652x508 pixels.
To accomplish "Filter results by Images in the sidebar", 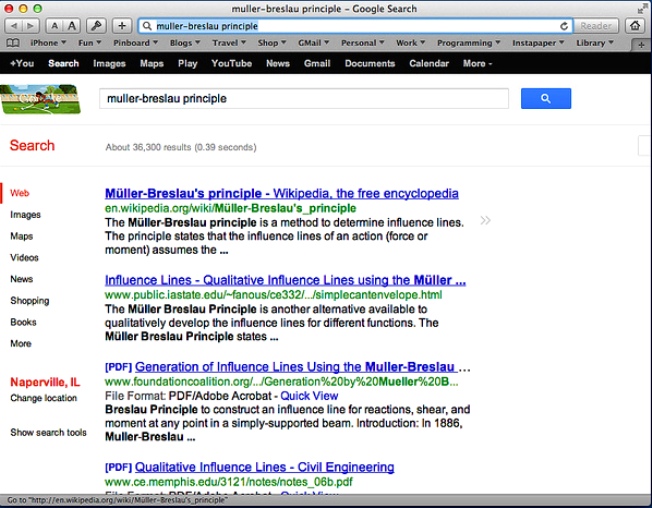I will click(25, 215).
